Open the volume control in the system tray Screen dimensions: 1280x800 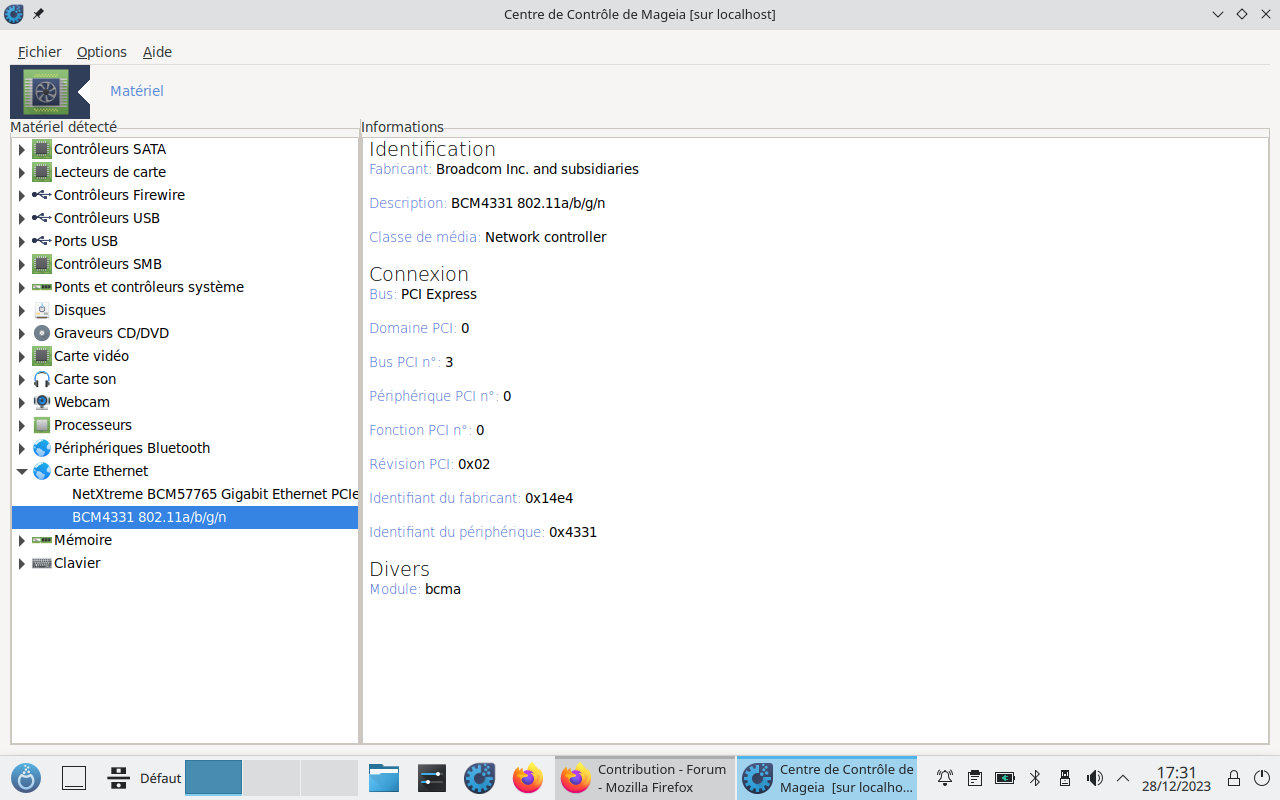(1095, 778)
